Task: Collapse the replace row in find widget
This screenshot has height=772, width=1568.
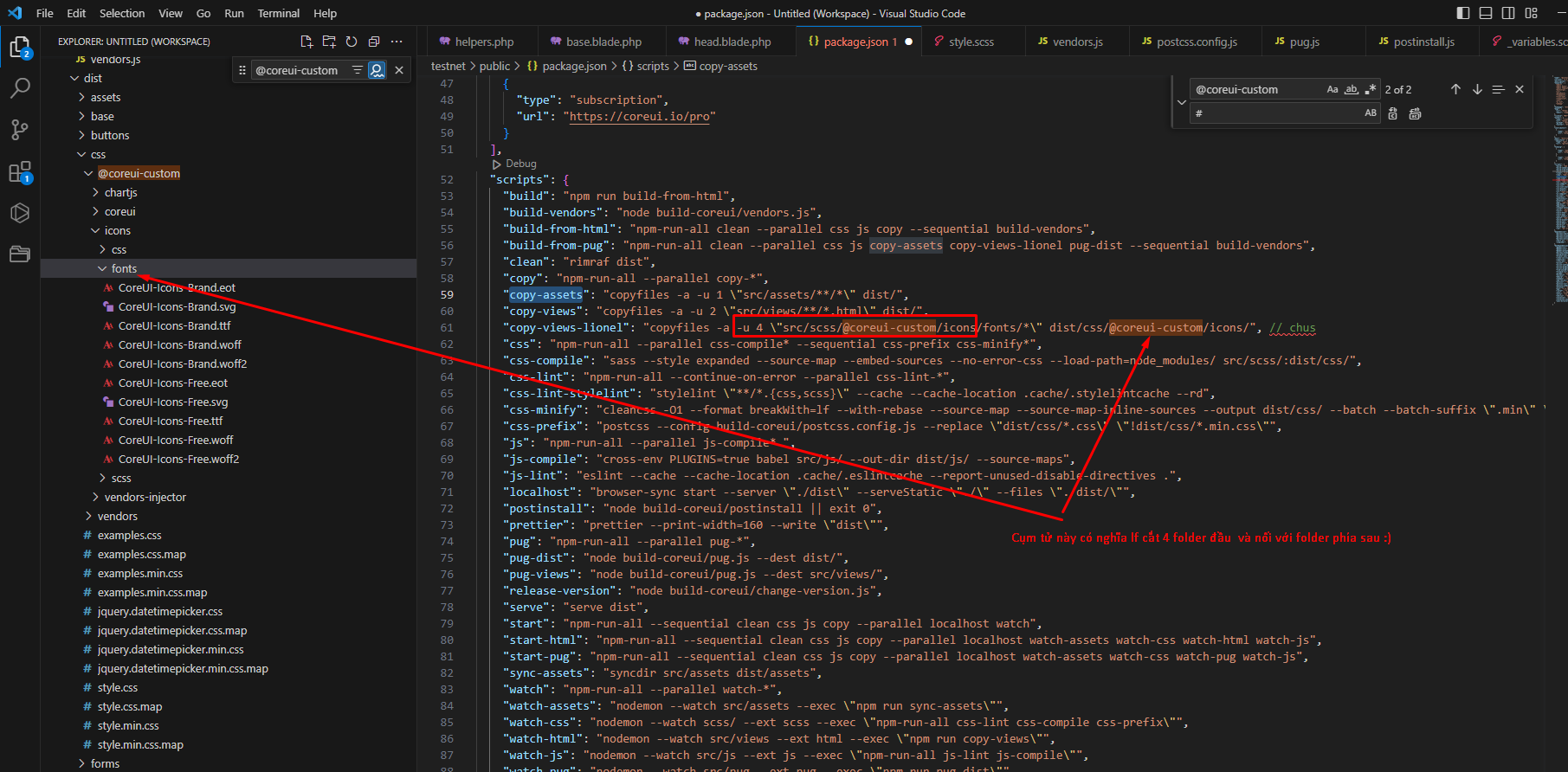Action: pyautogui.click(x=1182, y=102)
